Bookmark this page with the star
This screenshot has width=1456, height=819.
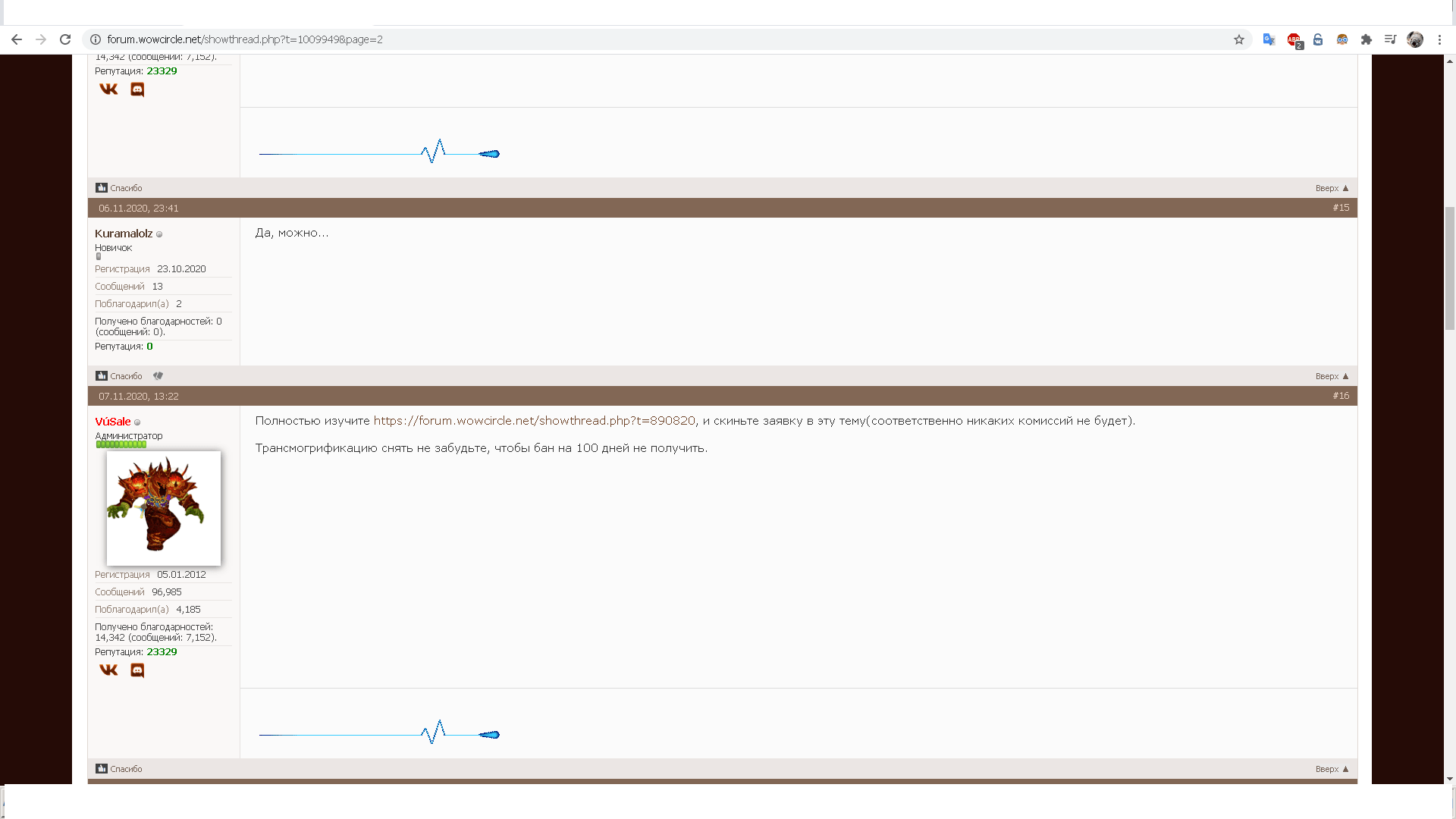pos(1239,39)
